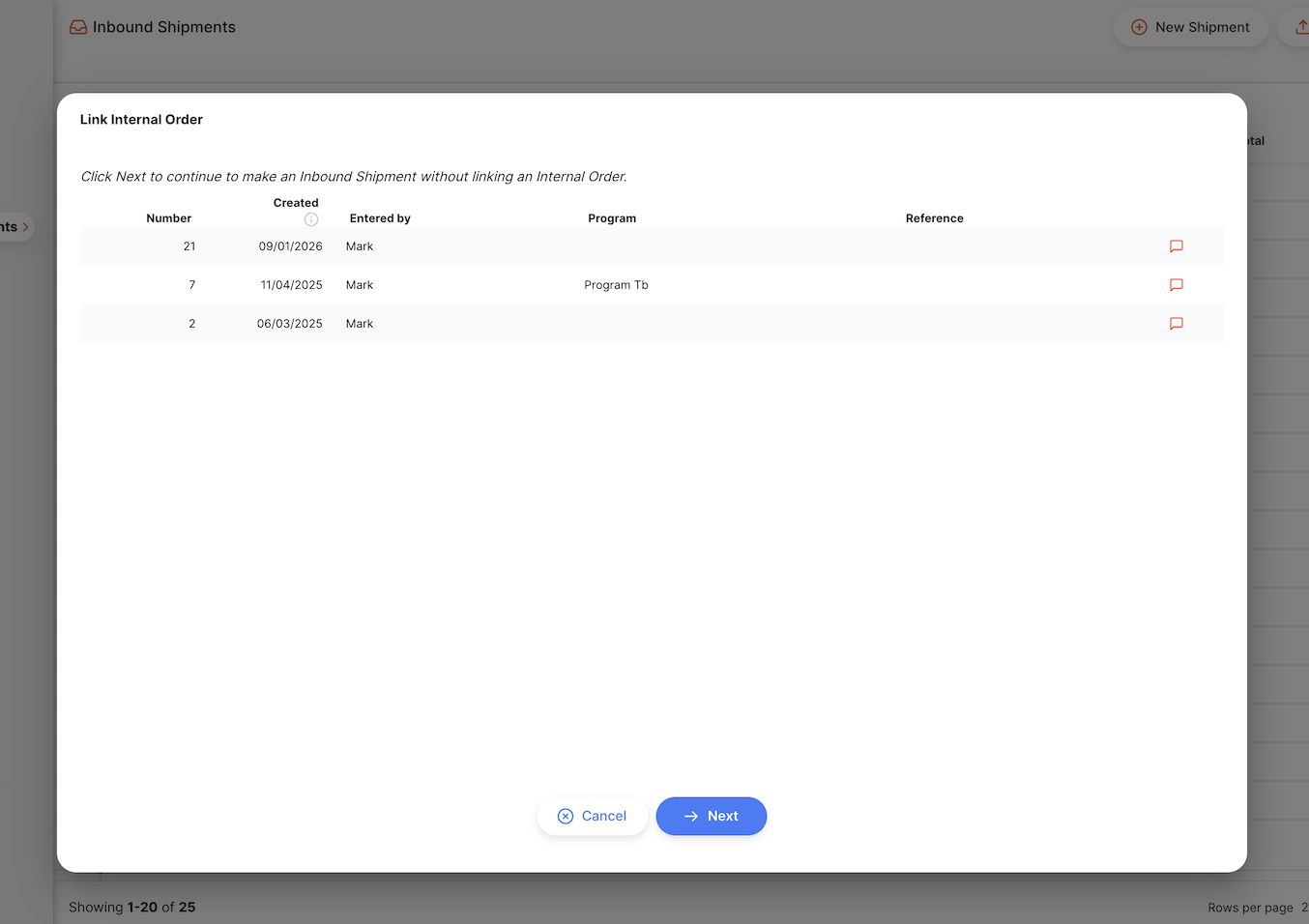
Task: Click the speech bubble icon for order 7
Action: (1176, 285)
